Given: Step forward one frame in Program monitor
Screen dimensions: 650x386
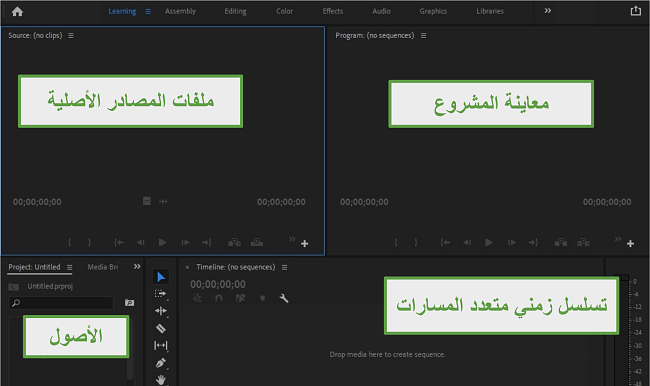Looking at the screenshot, I should 512,242.
